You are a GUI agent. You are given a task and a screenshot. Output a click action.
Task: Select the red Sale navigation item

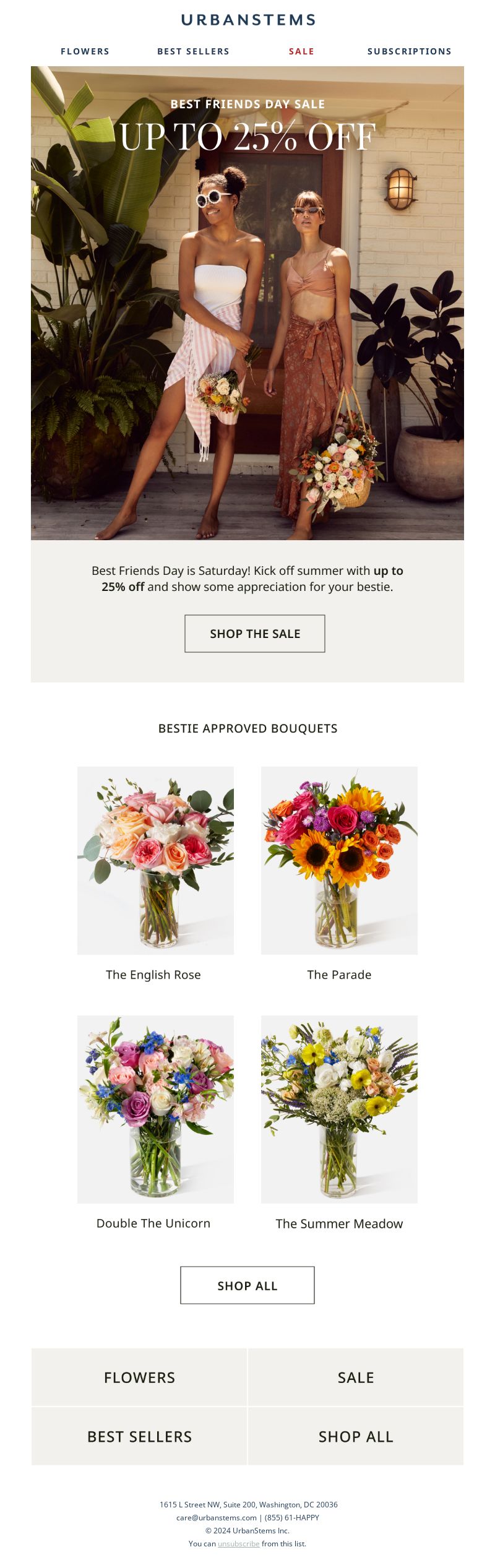point(301,51)
